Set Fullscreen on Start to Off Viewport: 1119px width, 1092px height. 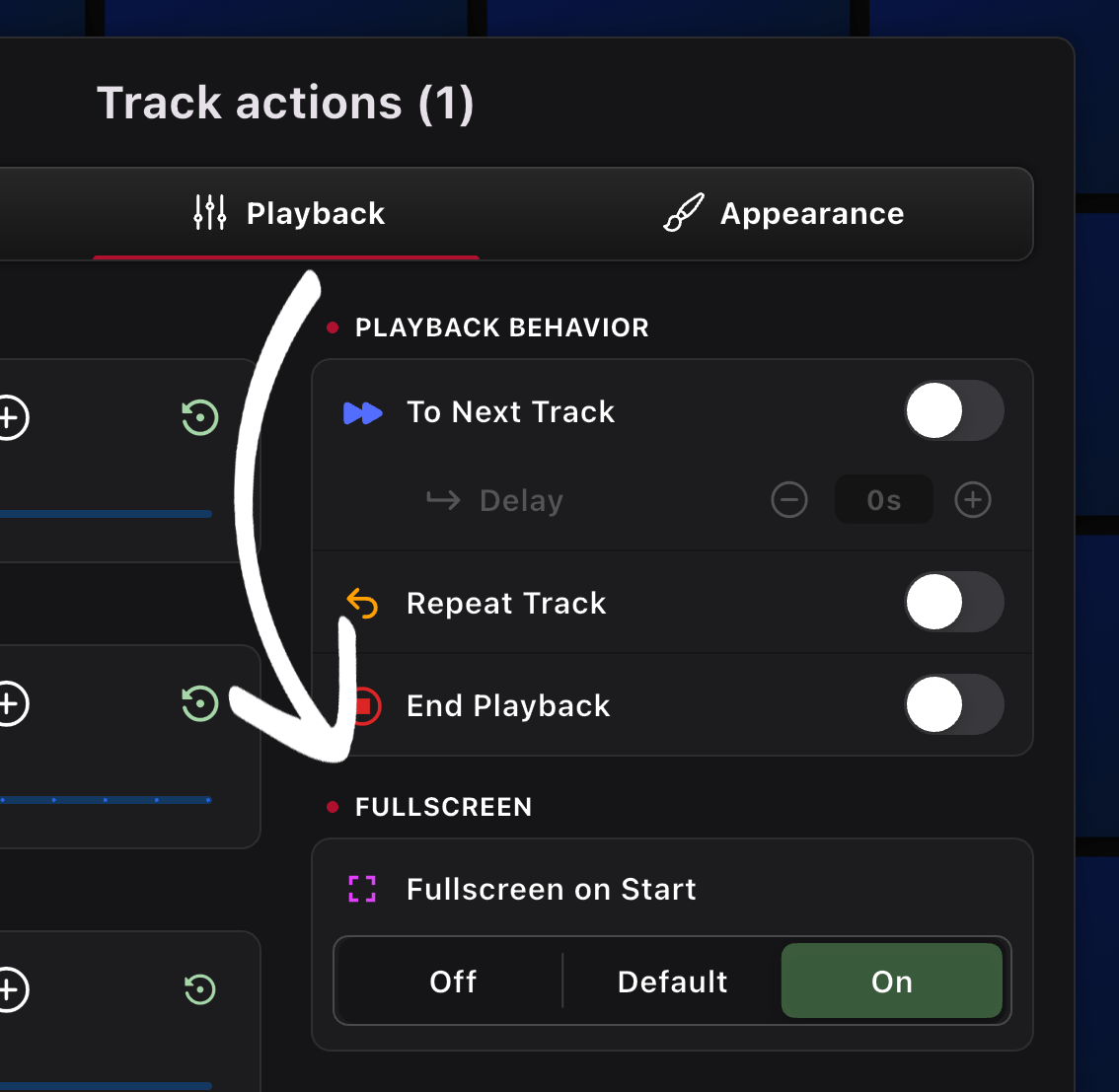tap(452, 981)
